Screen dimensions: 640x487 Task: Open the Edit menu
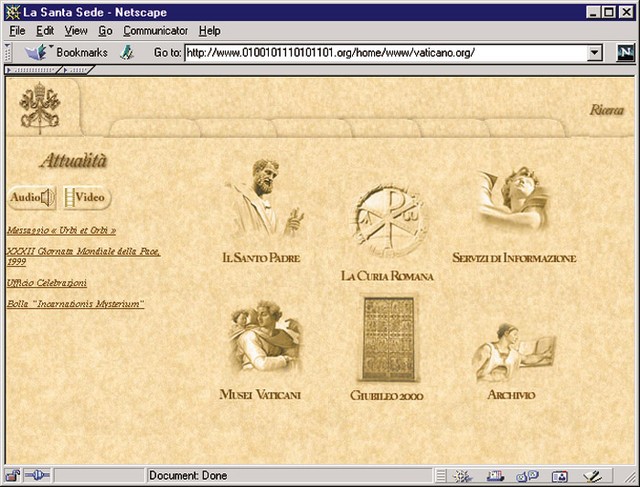coord(45,31)
